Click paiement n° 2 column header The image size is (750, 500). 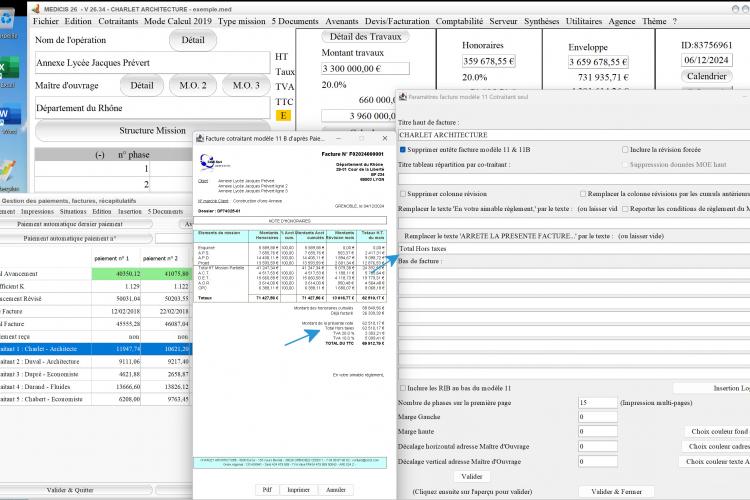pyautogui.click(x=160, y=258)
